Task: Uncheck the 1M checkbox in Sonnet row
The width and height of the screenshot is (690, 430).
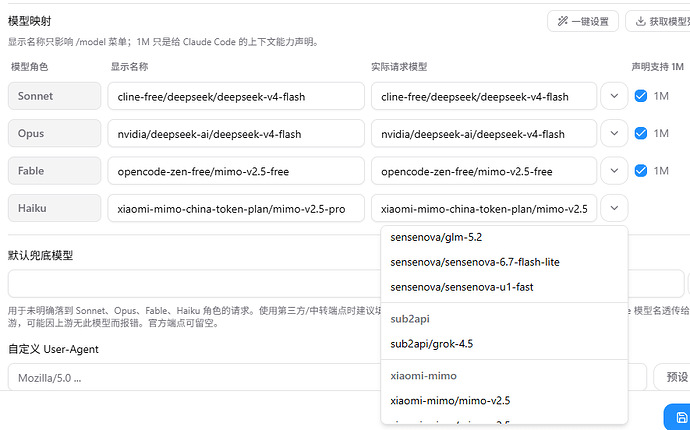Action: coord(641,96)
